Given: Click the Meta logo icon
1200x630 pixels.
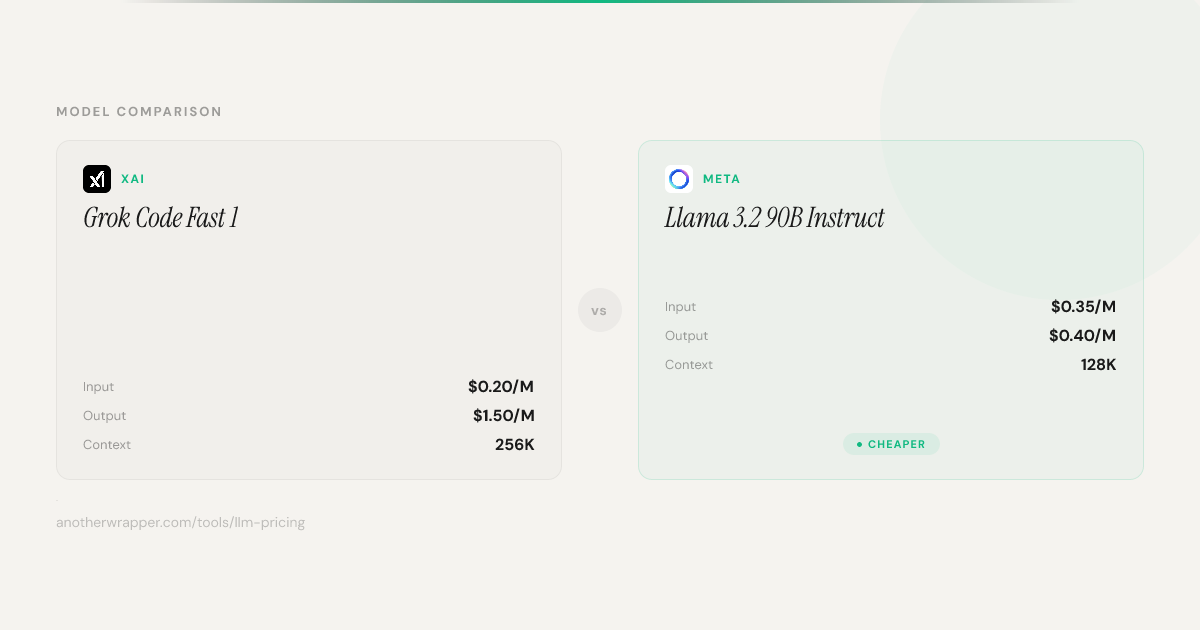Looking at the screenshot, I should click(x=679, y=179).
